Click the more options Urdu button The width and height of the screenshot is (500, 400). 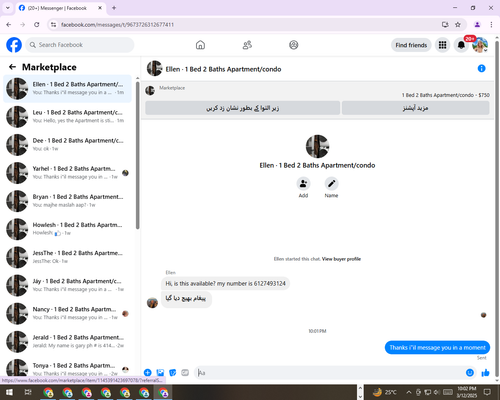point(416,108)
